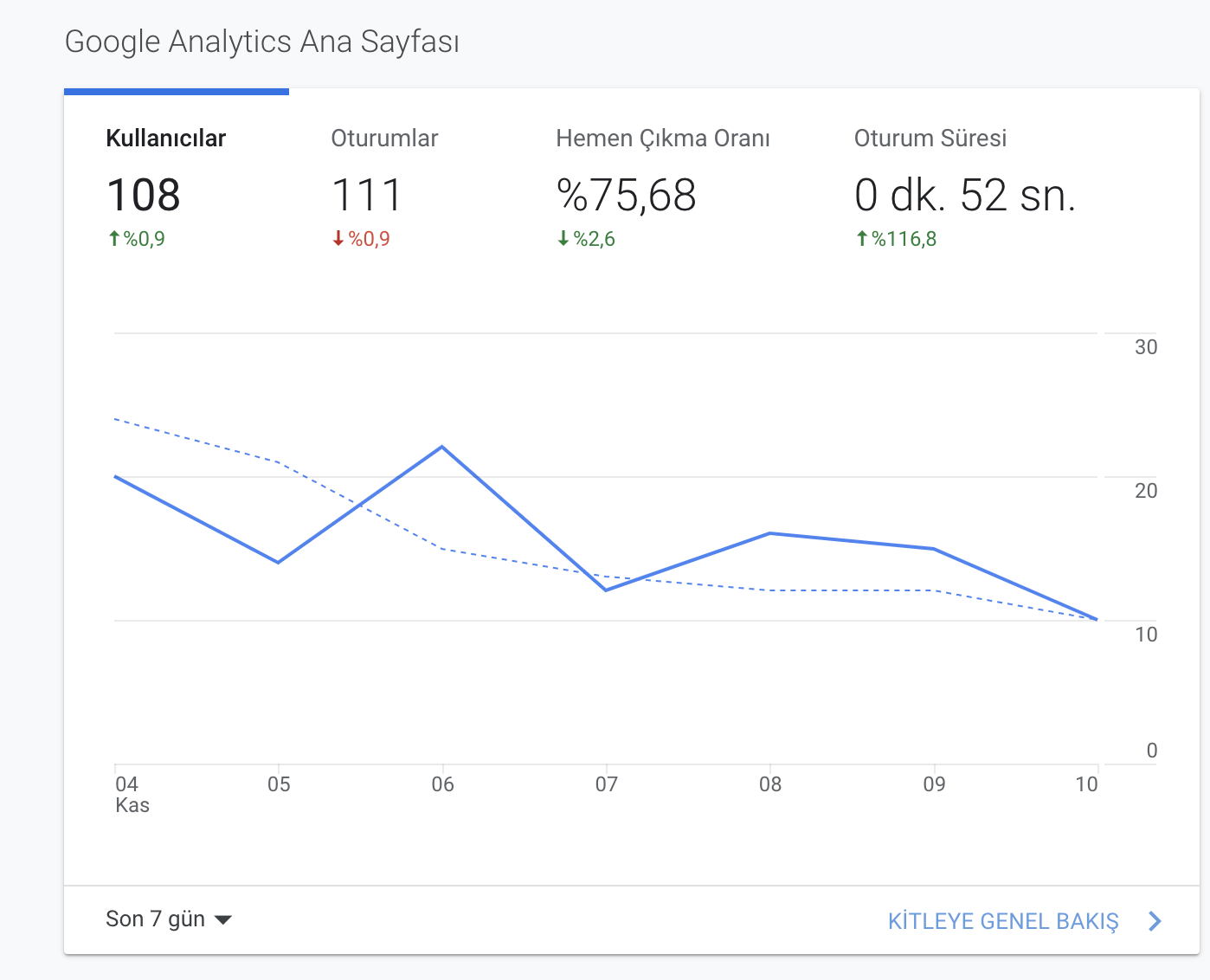Open the Son 7 gün date range dropdown
Screen dimensions: 1210x980
click(169, 919)
